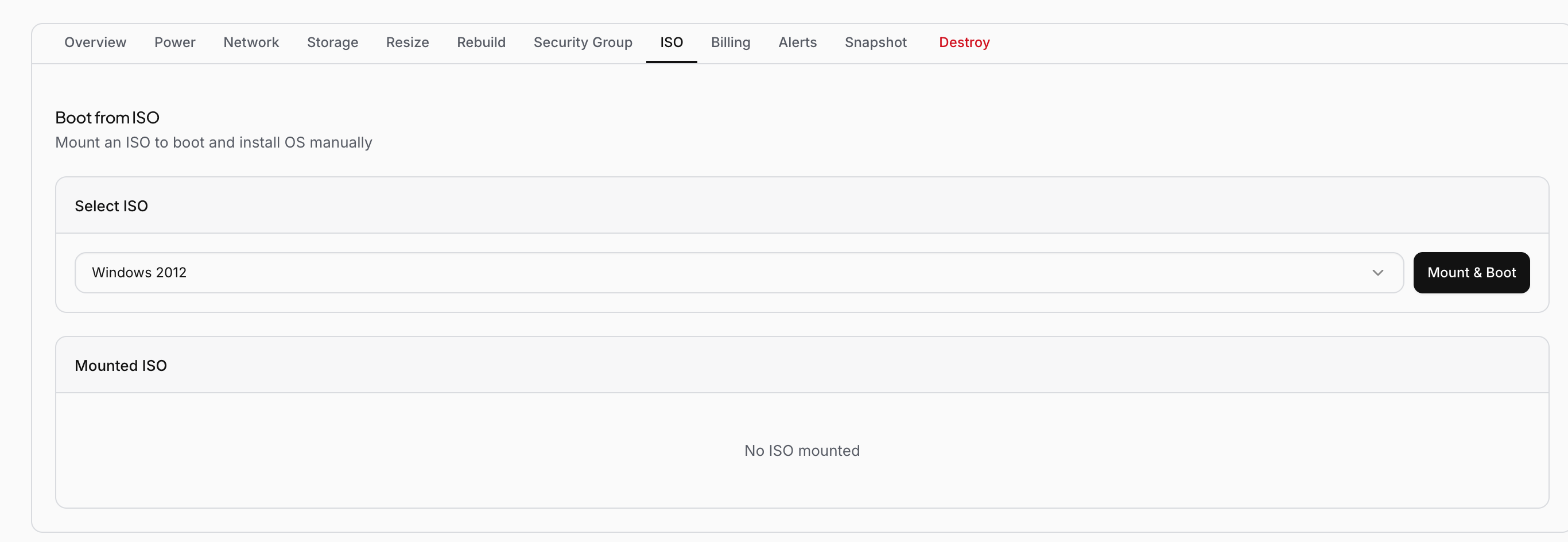Click the red Destroy tab
This screenshot has height=542, width=1568.
(964, 42)
